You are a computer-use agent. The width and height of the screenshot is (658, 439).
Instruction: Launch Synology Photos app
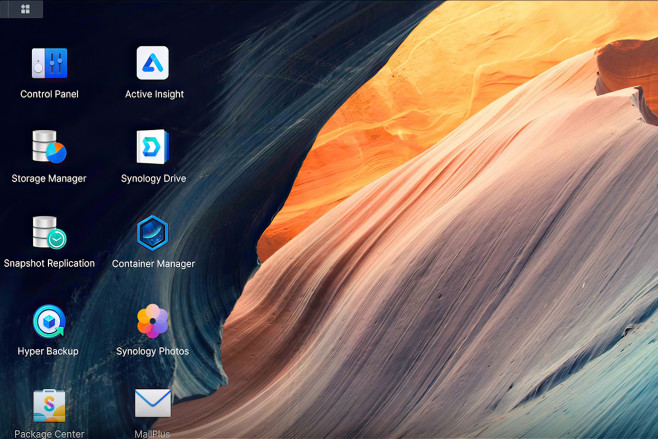(153, 321)
